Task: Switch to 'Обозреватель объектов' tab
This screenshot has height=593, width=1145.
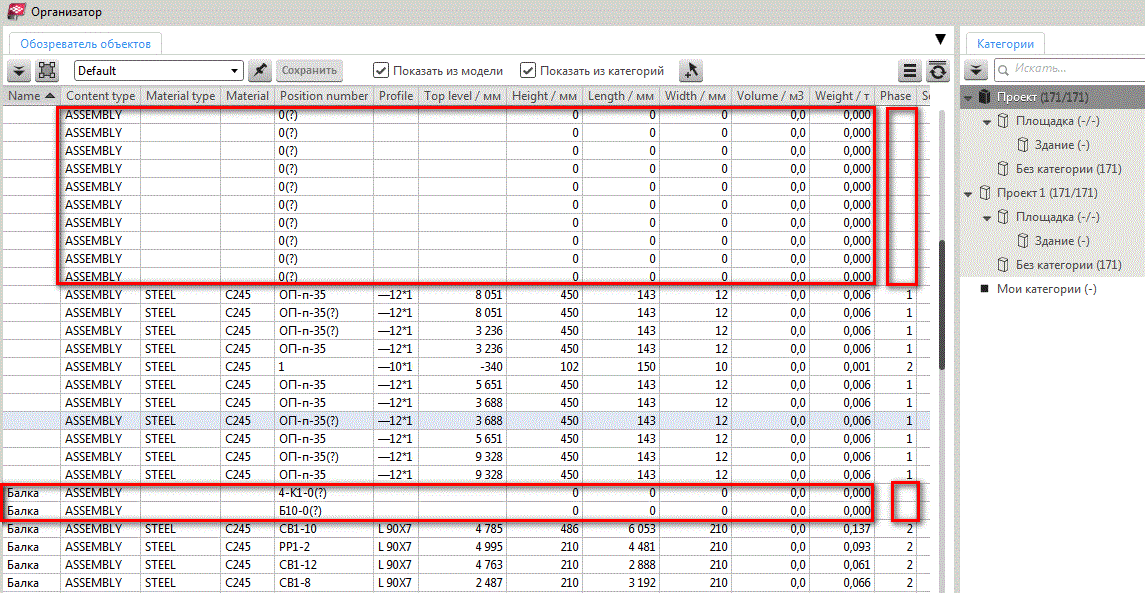Action: tap(85, 43)
